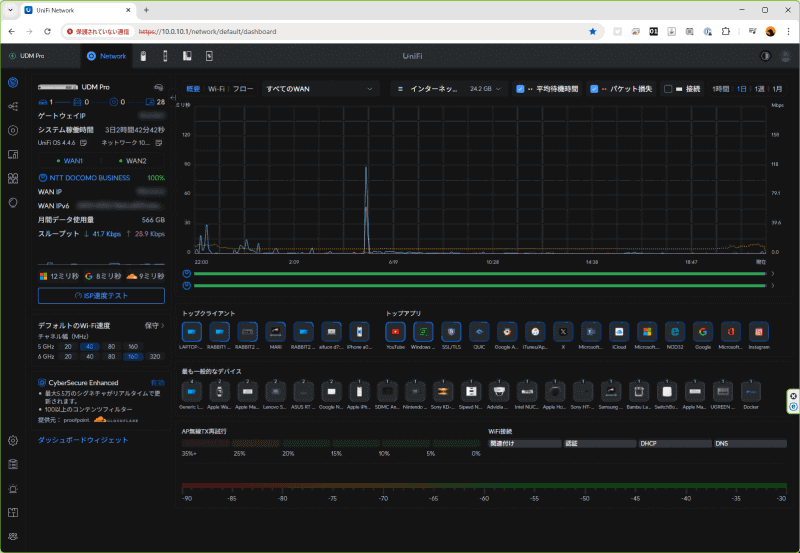Expand the インターネット 24.2 GB dropdown
The image size is (800, 553).
pyautogui.click(x=450, y=89)
